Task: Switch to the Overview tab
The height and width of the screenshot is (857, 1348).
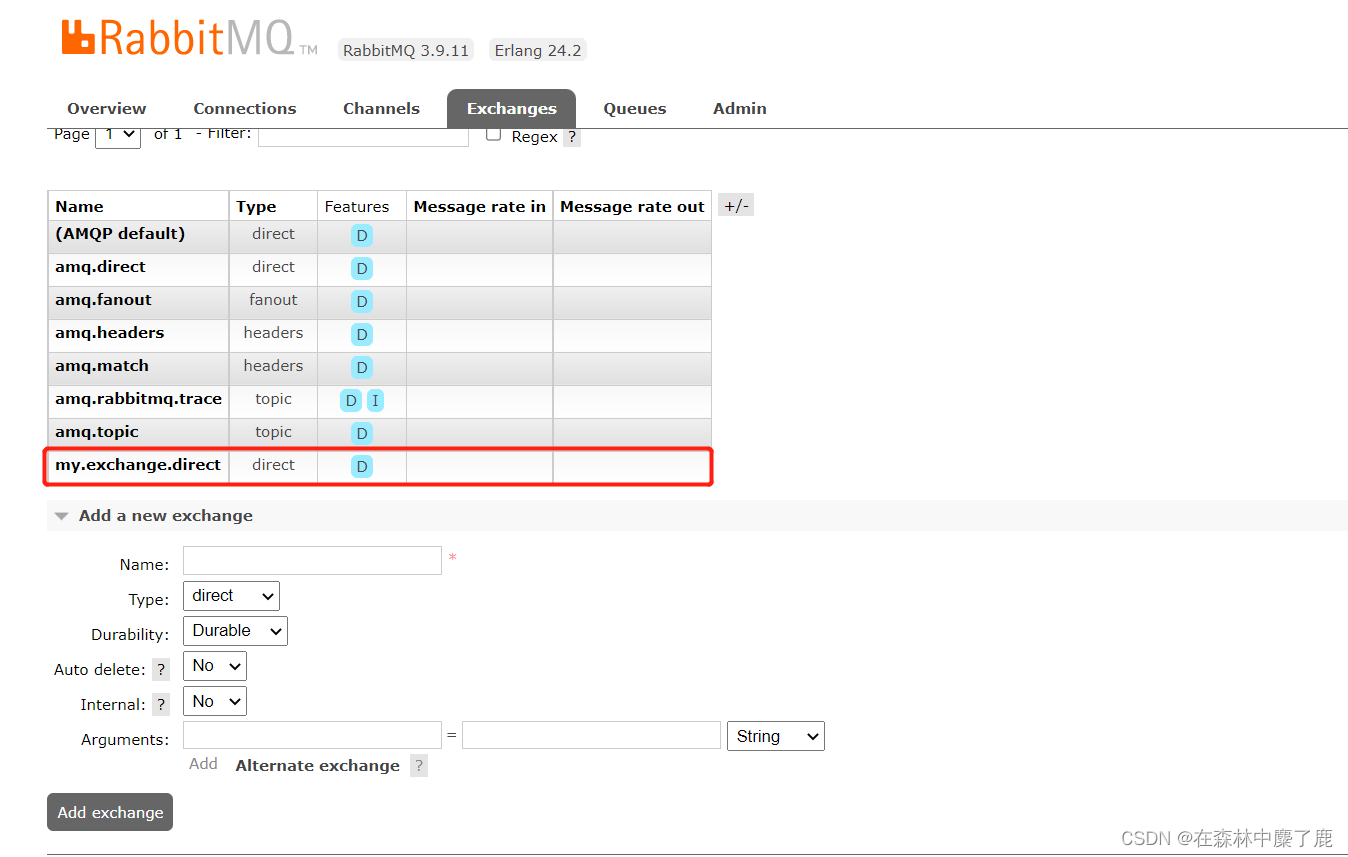Action: [107, 109]
